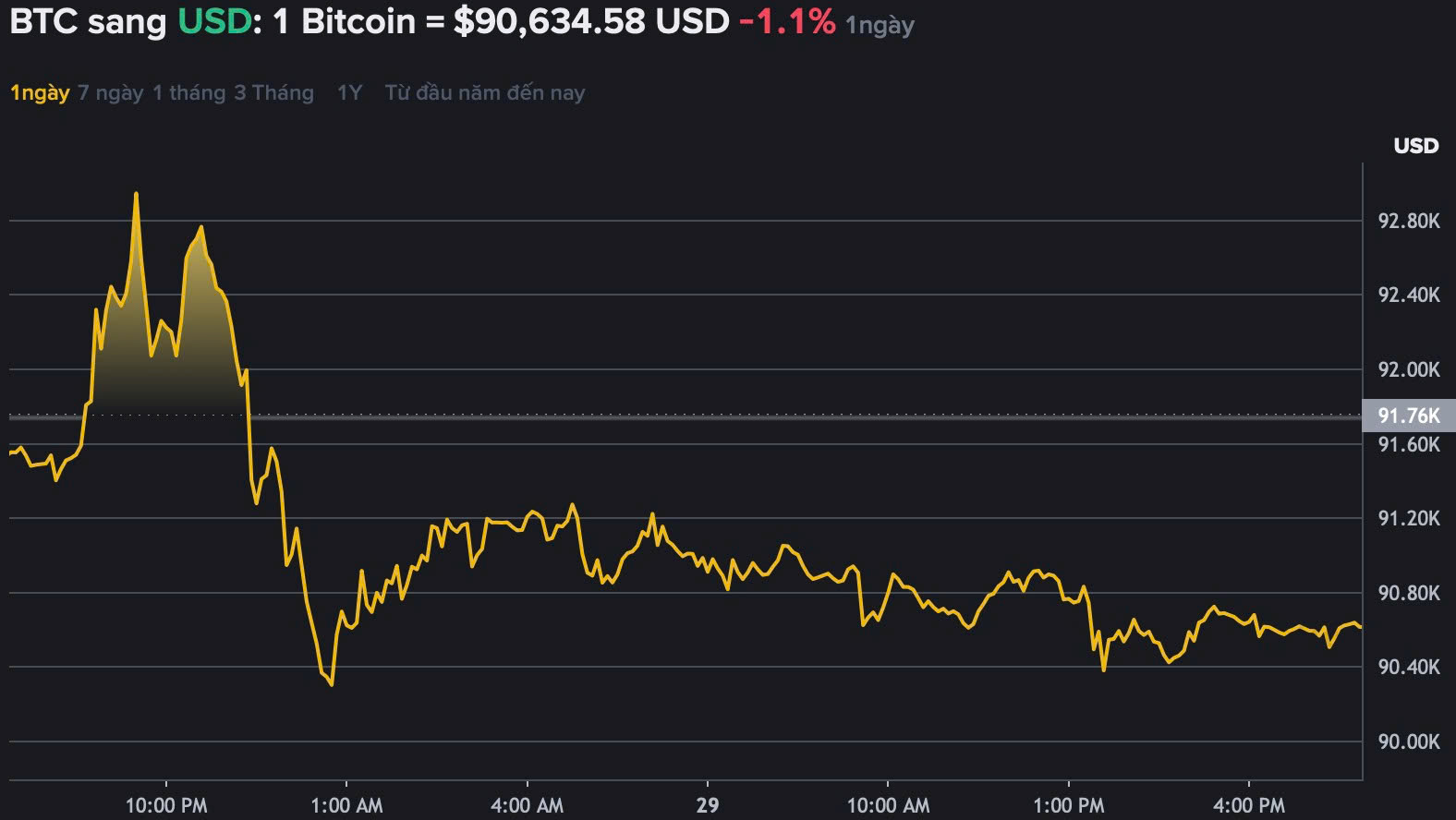Viewport: 1456px width, 820px height.
Task: Select the 1ngày time range tab
Action: coord(40,92)
